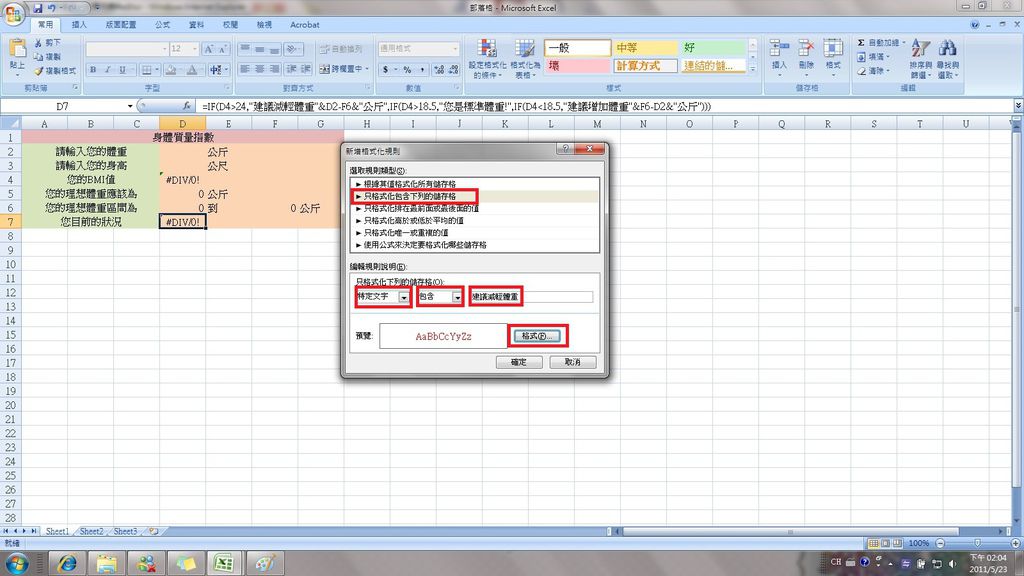Viewport: 1024px width, 576px height.
Task: Select the 壞 (Bad) cell style
Action: coord(577,66)
